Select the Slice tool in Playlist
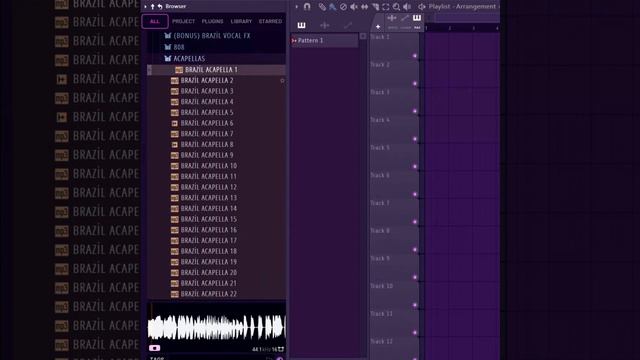 pyautogui.click(x=375, y=7)
